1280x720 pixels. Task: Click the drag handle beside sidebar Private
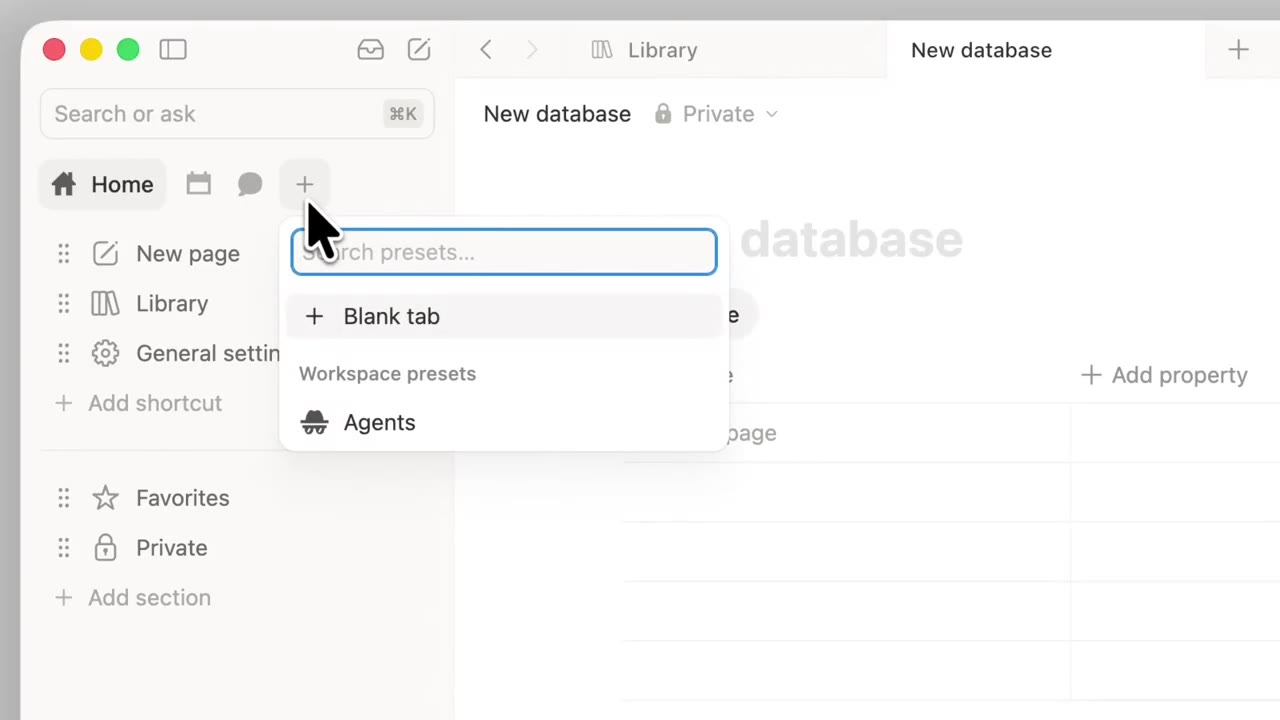pyautogui.click(x=64, y=548)
